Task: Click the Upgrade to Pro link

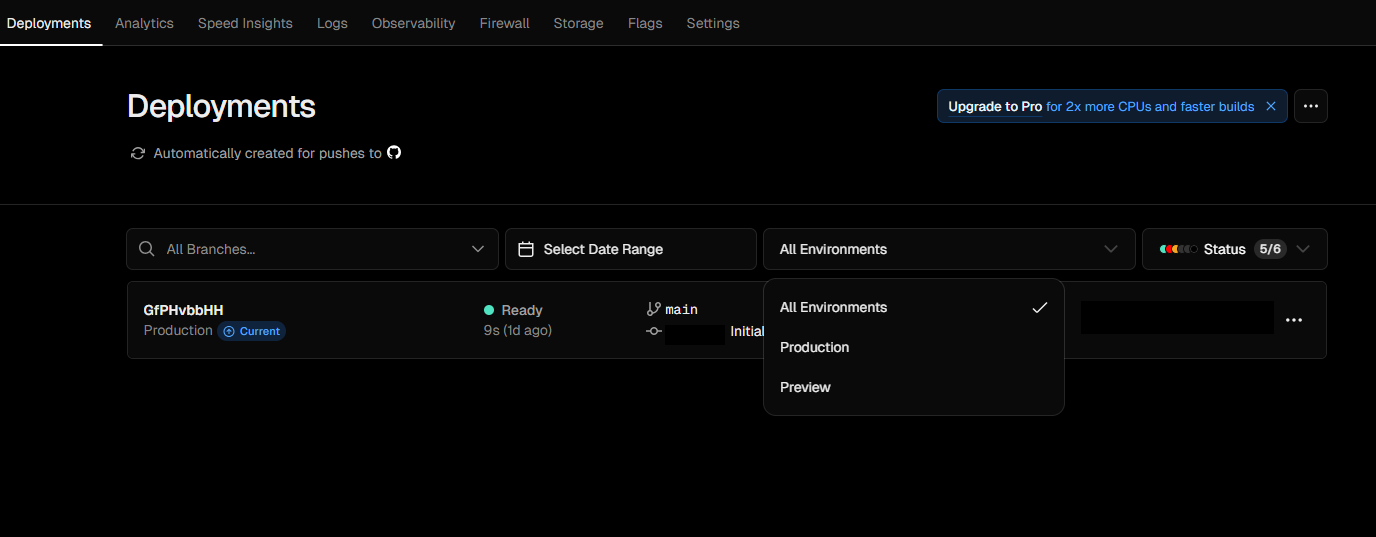Action: click(x=995, y=106)
